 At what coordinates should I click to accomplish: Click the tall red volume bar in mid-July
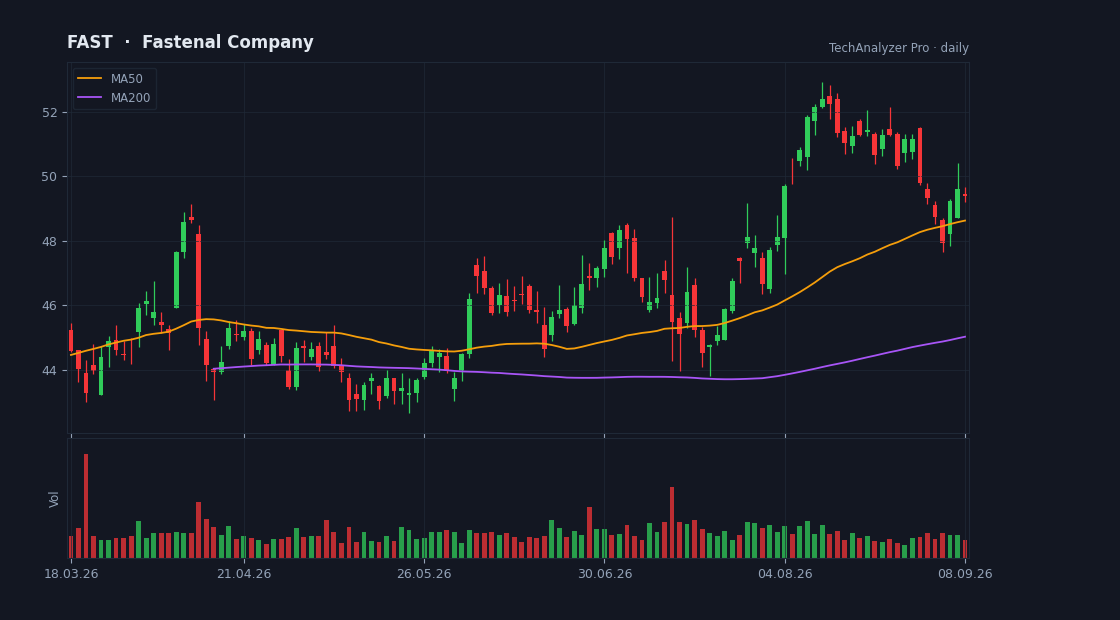coord(672,522)
